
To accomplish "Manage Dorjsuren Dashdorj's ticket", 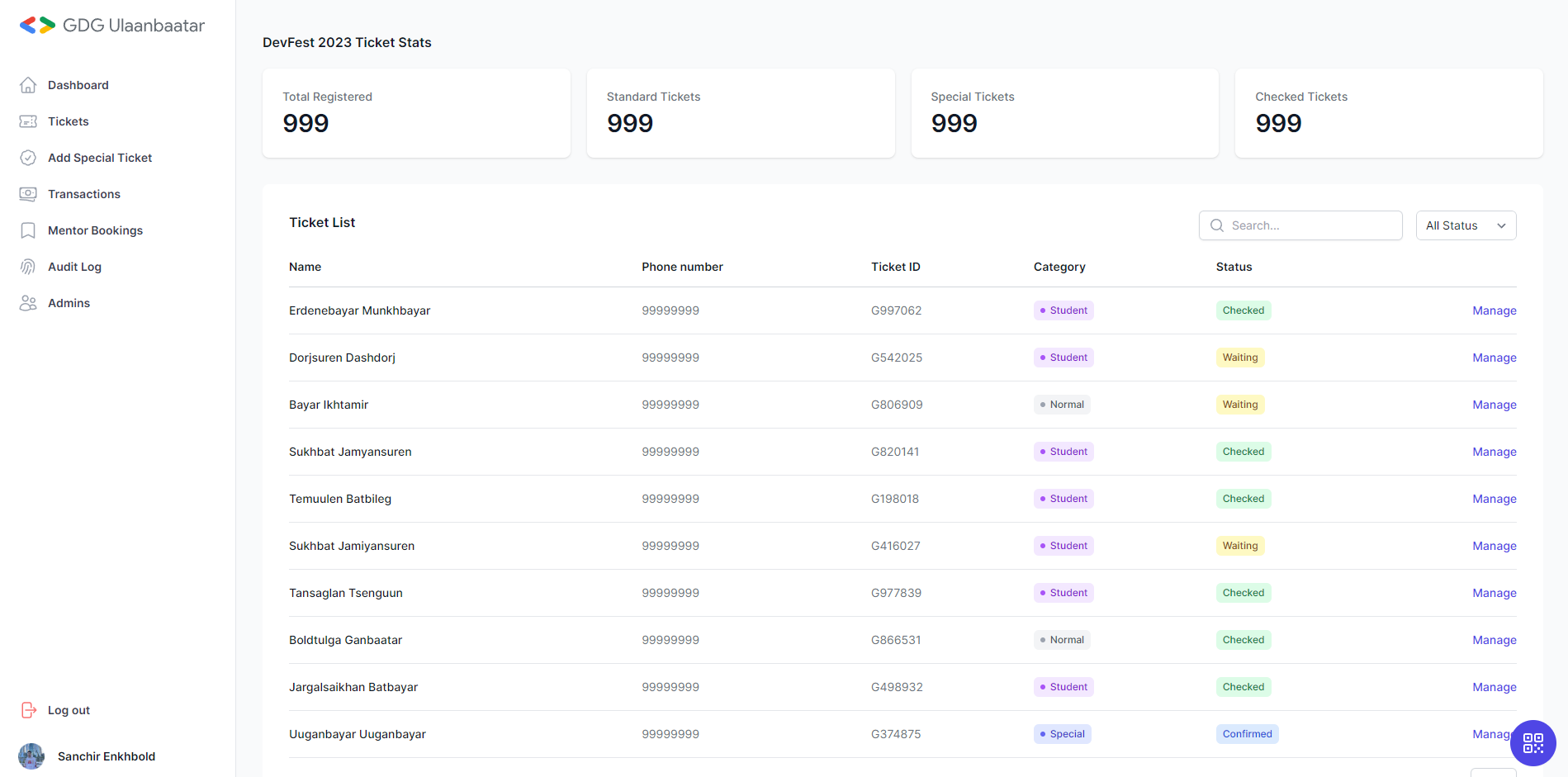I will coord(1494,358).
